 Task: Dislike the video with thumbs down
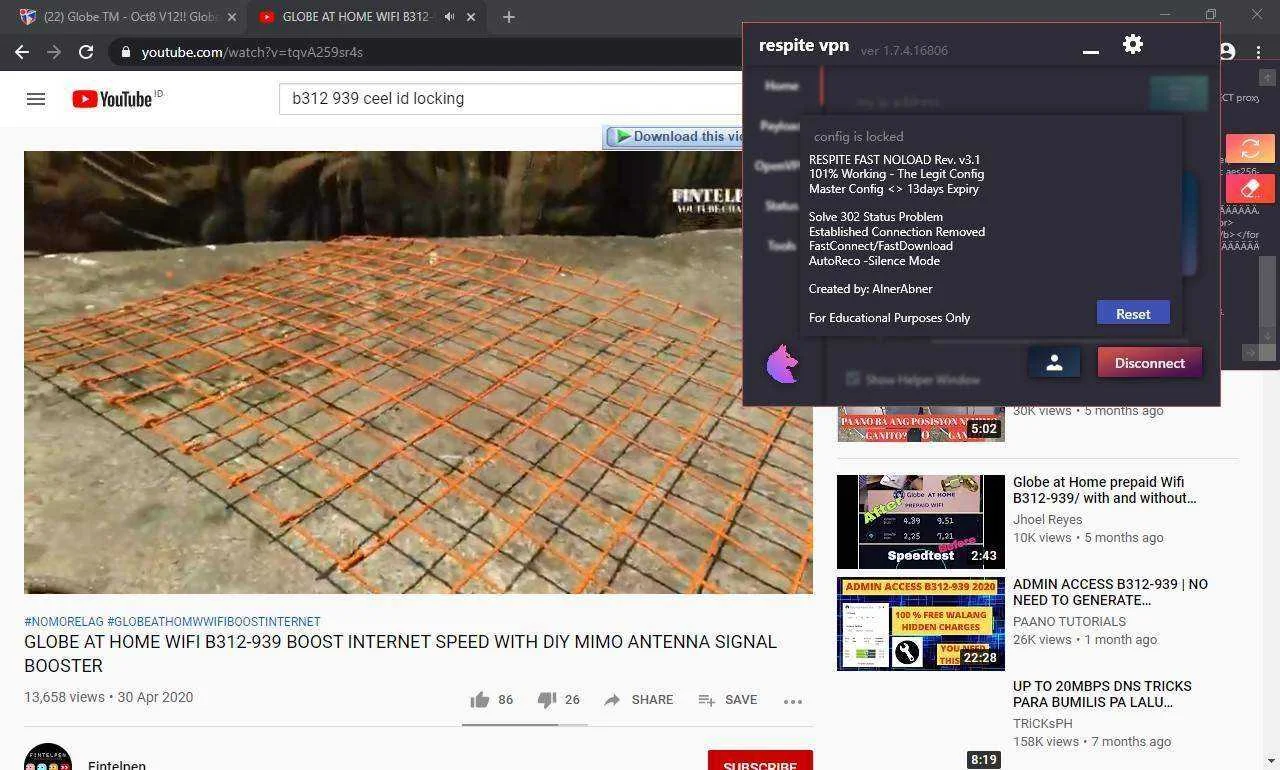546,700
